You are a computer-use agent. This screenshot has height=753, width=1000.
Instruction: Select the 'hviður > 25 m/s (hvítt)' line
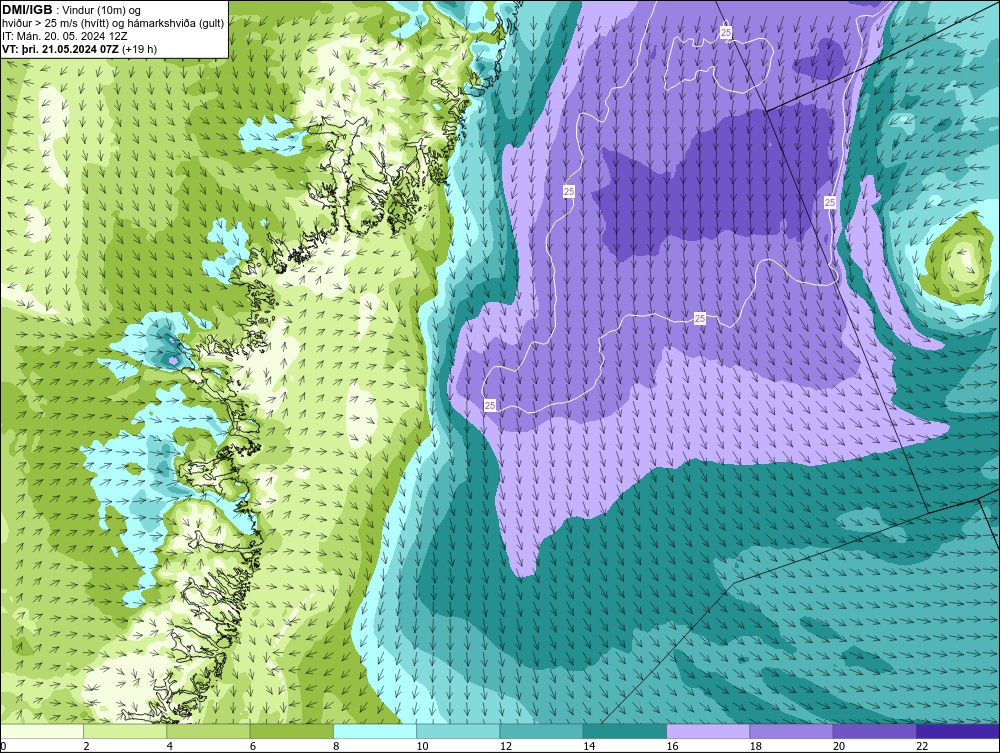pyautogui.click(x=55, y=24)
